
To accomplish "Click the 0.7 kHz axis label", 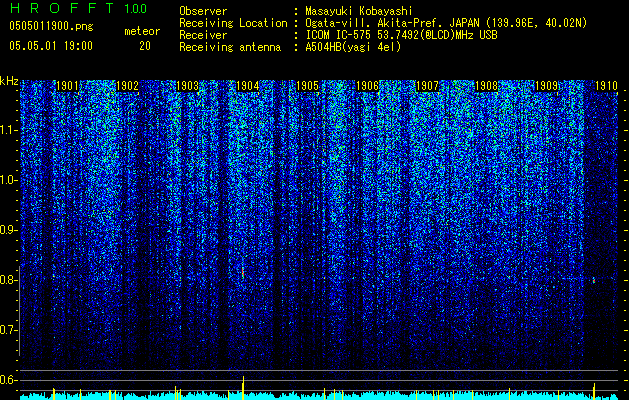I will [9, 330].
